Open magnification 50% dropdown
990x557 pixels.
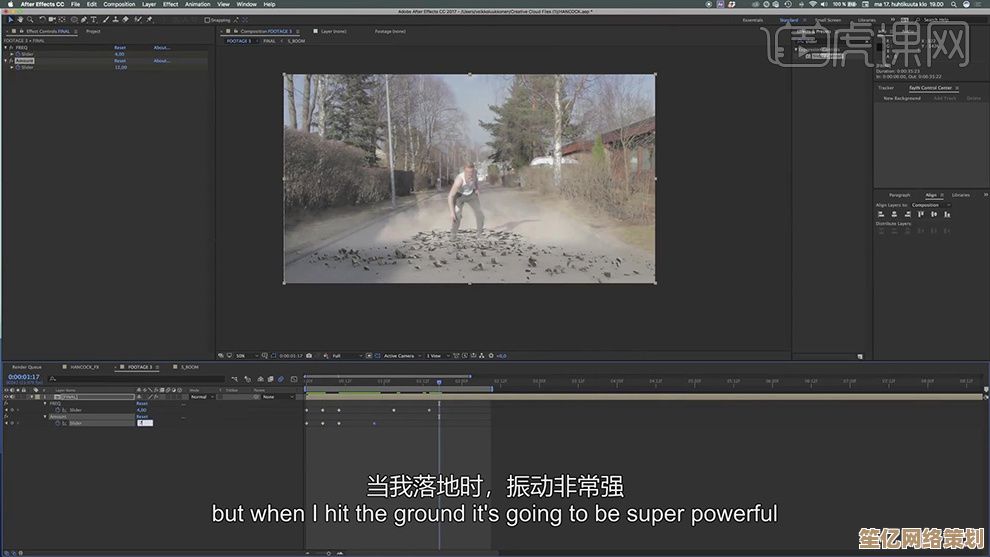(x=247, y=356)
